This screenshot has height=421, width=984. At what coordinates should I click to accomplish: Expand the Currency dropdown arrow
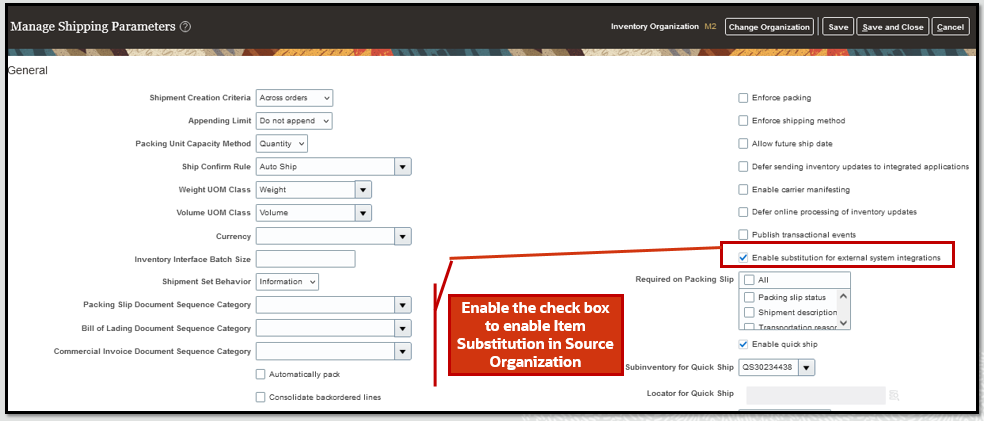[x=403, y=236]
